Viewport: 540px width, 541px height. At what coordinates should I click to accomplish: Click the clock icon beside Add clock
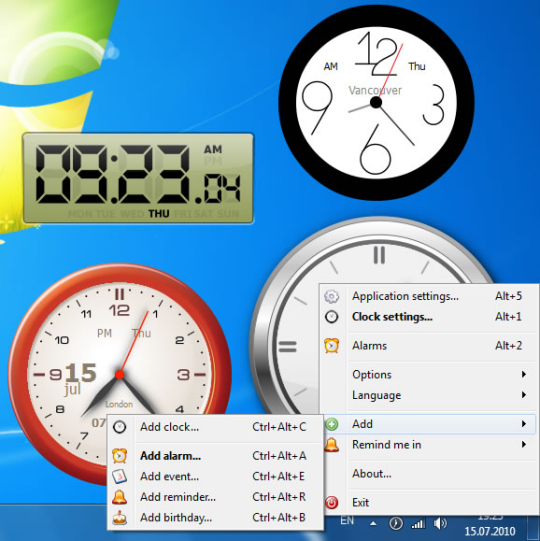pyautogui.click(x=119, y=427)
